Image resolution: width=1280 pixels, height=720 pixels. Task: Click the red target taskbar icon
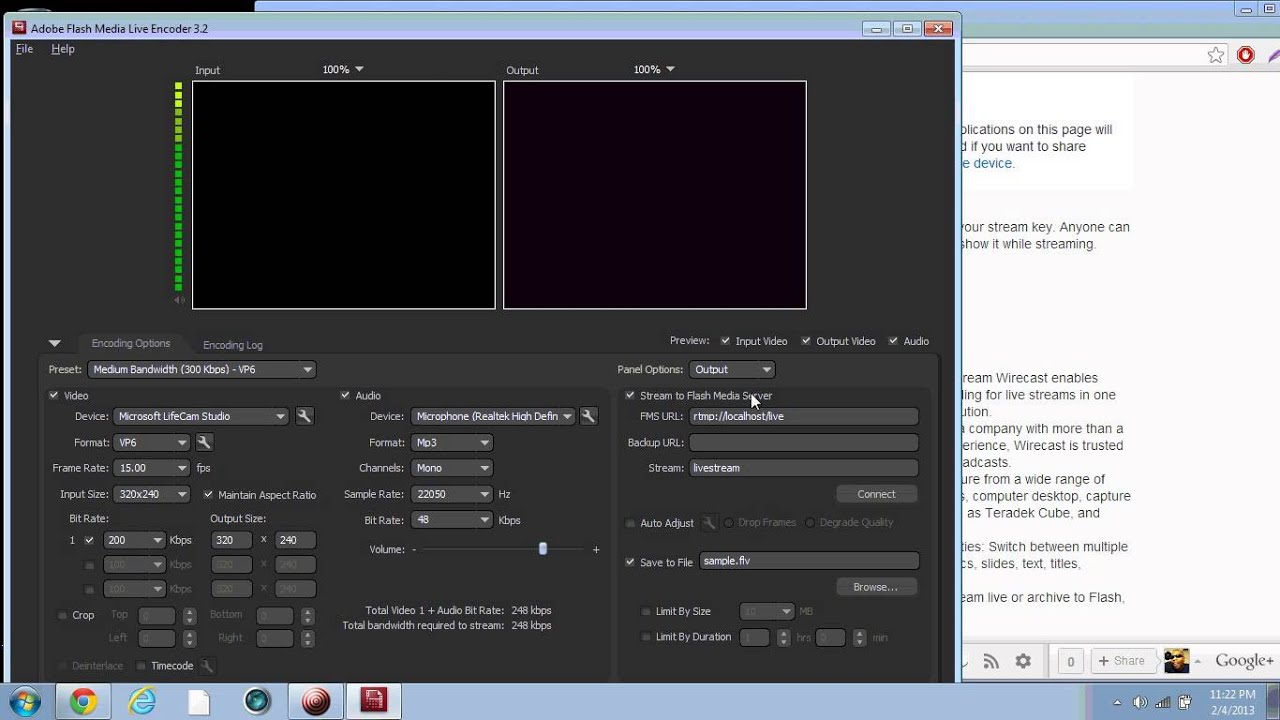pos(316,702)
